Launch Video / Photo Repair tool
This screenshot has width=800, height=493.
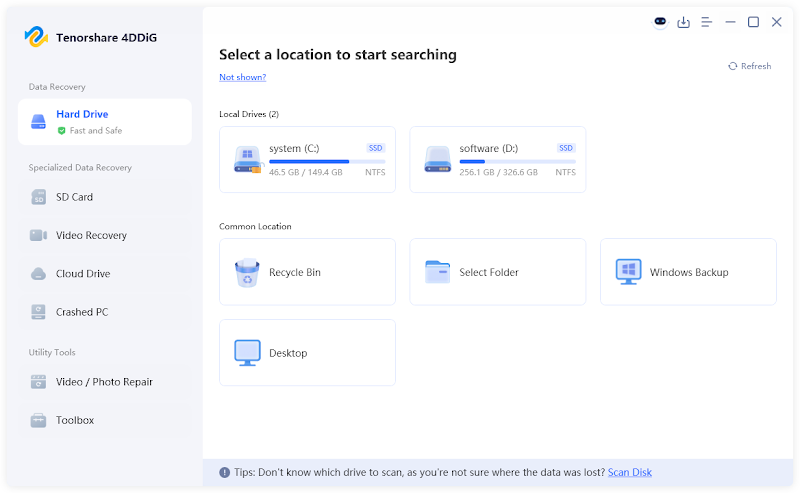(x=105, y=382)
